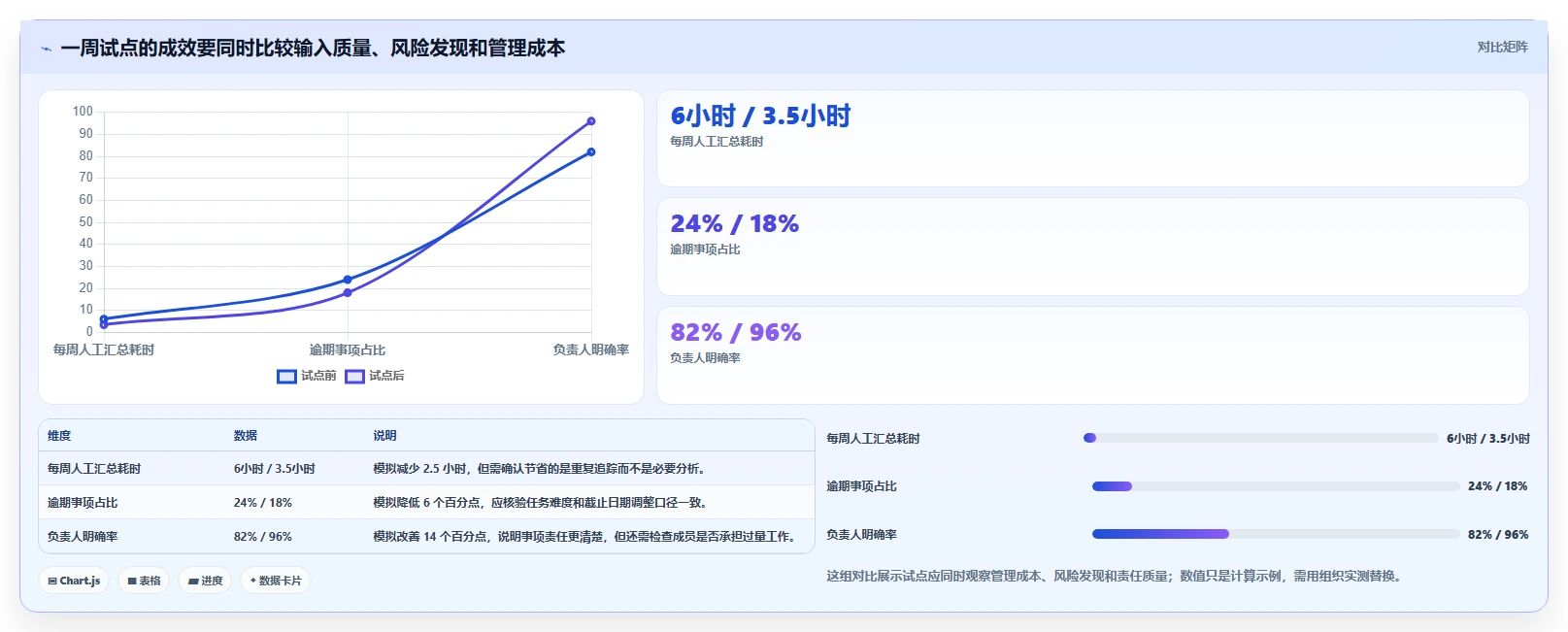Click the 试点前 data point at 负责人明确率
1568x632 pixels.
click(x=591, y=151)
